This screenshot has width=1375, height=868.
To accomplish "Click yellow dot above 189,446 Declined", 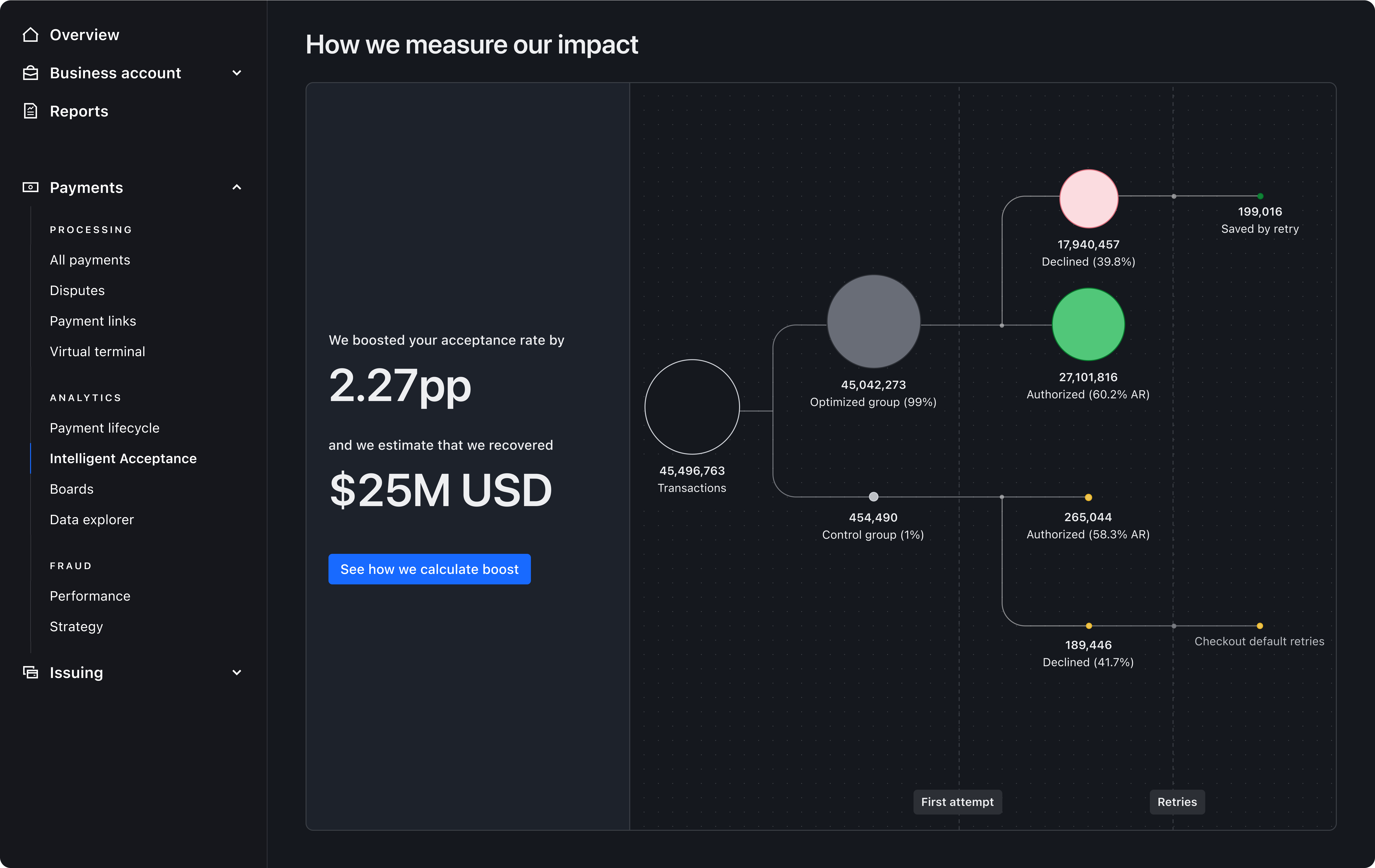I will point(1089,626).
